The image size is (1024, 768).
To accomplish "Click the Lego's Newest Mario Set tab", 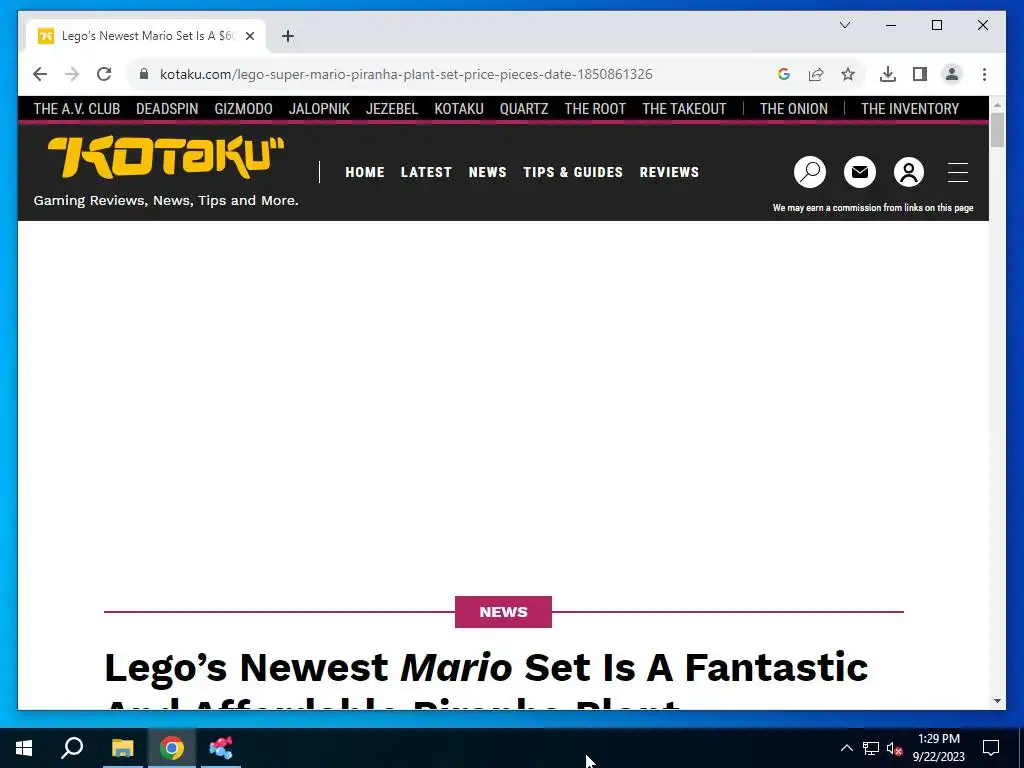I will [x=147, y=36].
